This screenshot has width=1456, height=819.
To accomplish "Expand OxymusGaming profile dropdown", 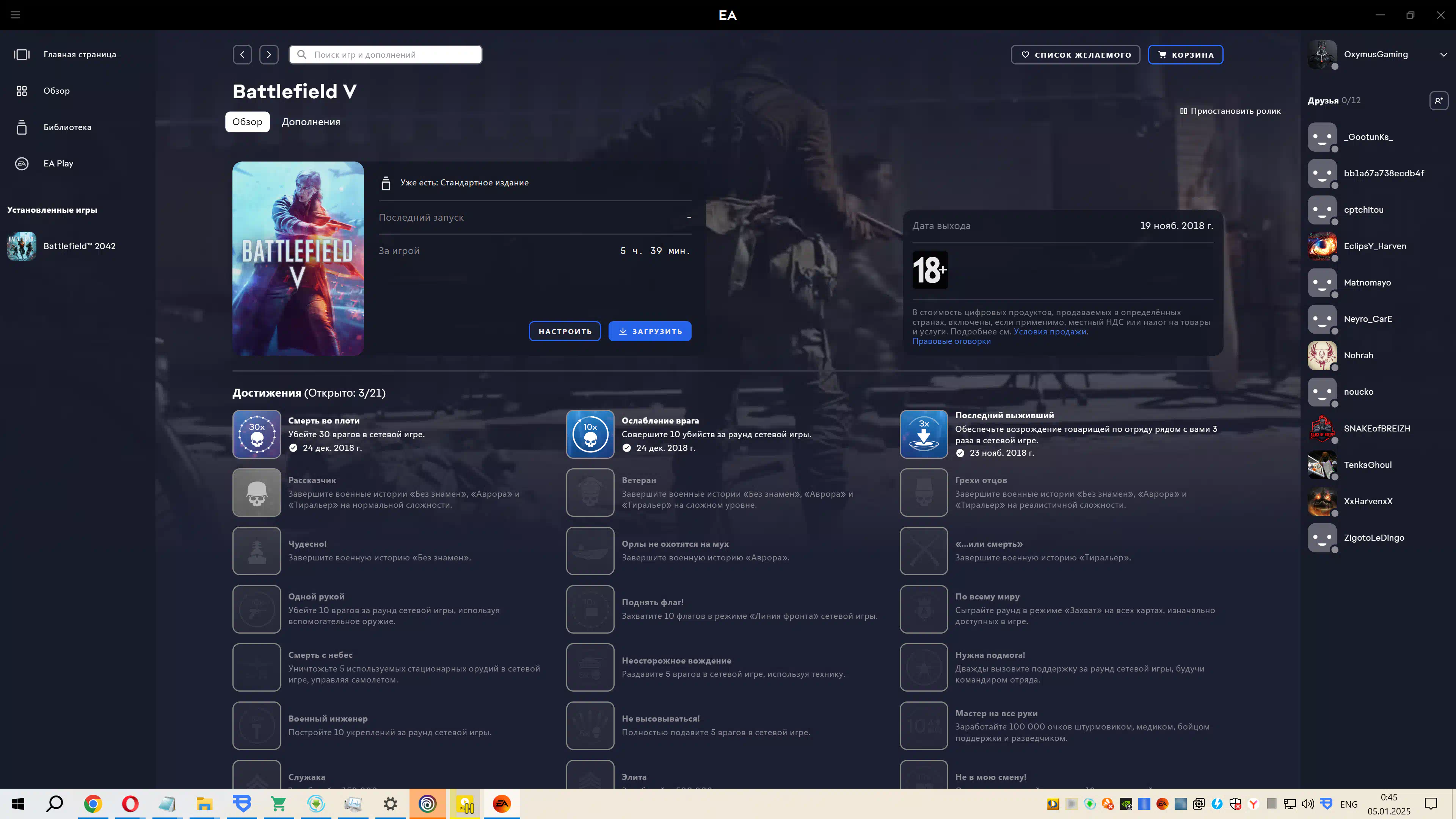I will [1443, 54].
